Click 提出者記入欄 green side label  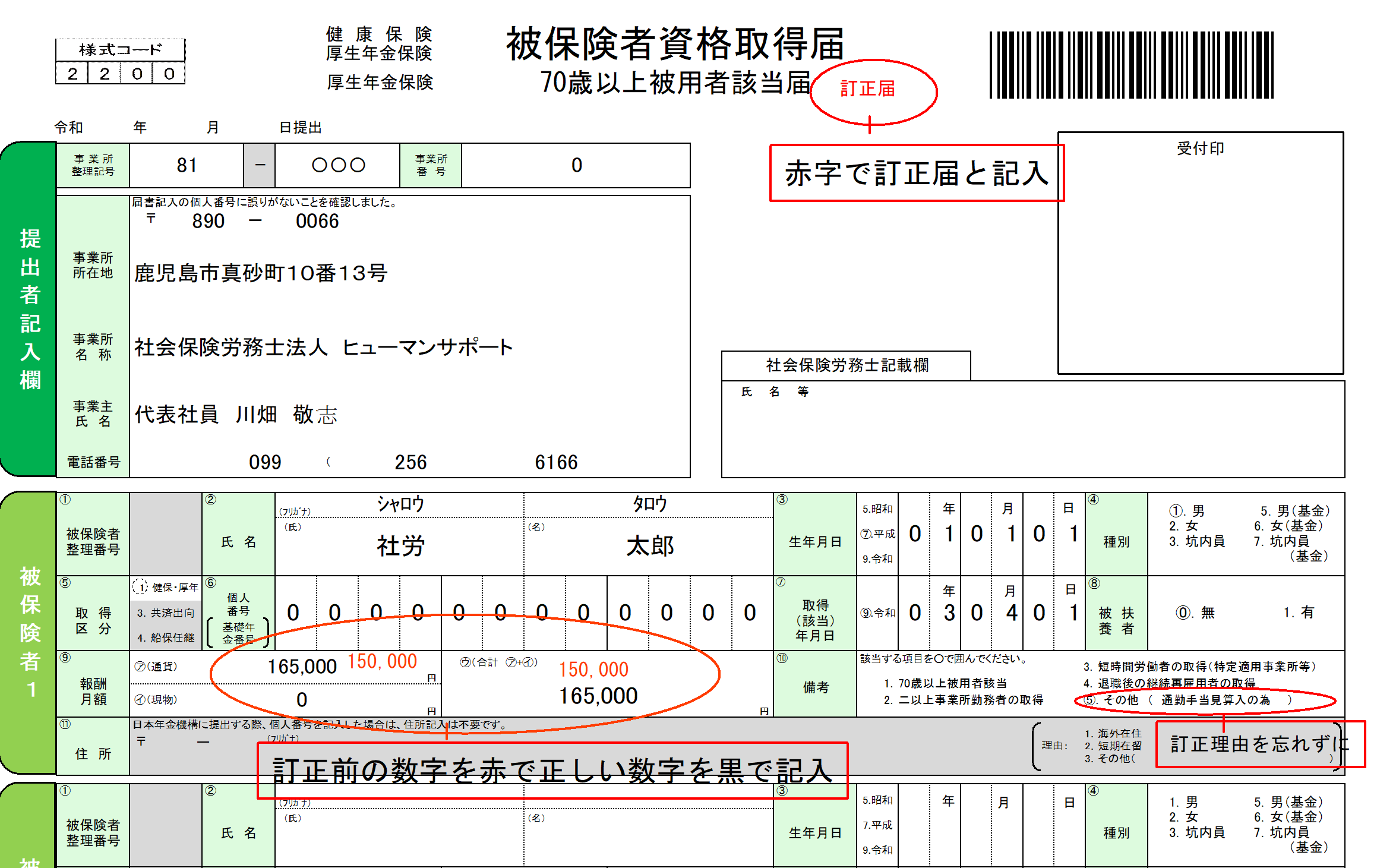click(30, 309)
